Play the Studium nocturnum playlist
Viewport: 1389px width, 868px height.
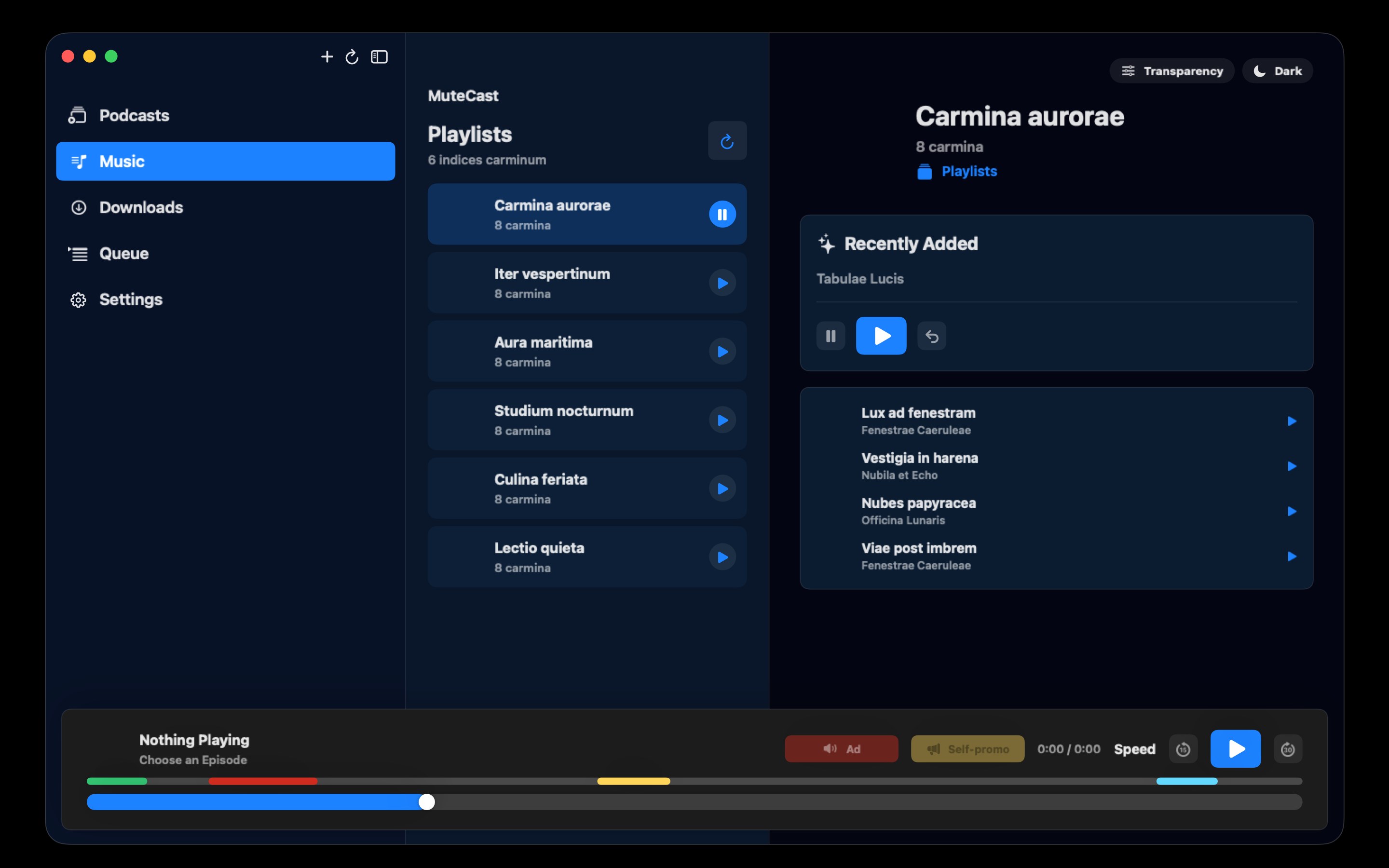pyautogui.click(x=722, y=420)
